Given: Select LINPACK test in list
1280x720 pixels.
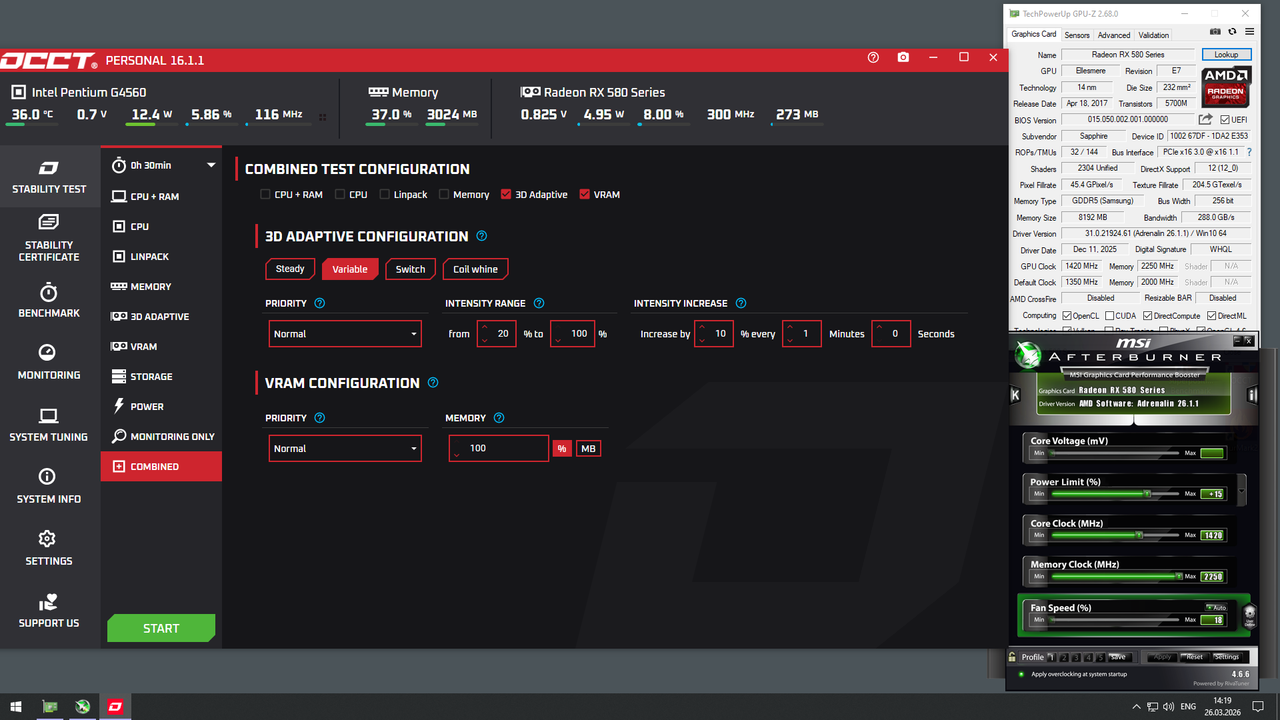Looking at the screenshot, I should (x=161, y=256).
